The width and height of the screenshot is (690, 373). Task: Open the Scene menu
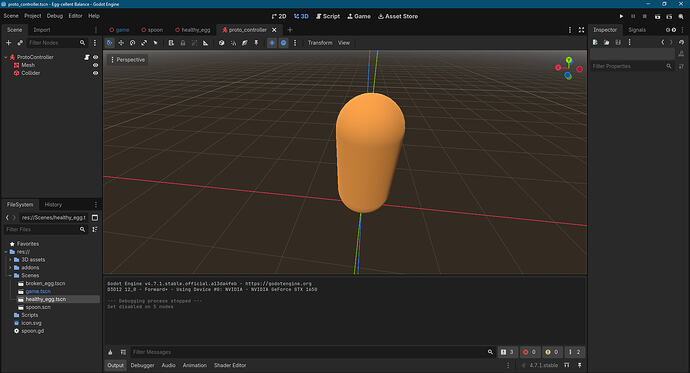click(11, 16)
